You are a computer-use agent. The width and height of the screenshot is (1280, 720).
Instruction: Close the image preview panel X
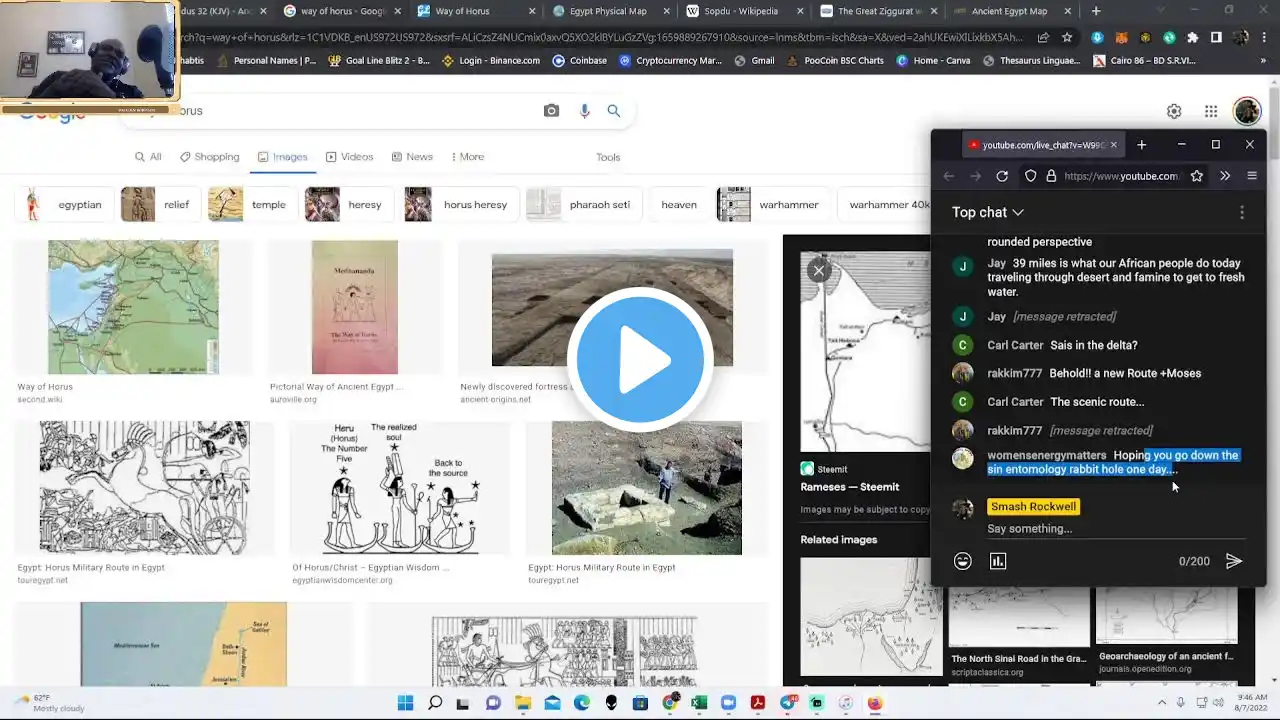(x=819, y=270)
